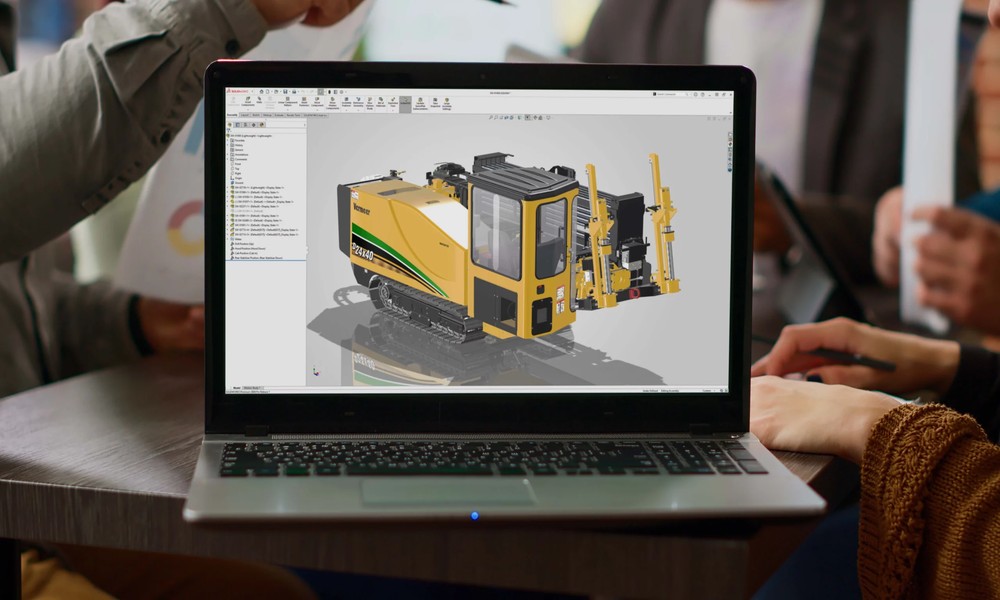The image size is (1000, 600).
Task: Switch to the Assembly tab
Action: [x=233, y=115]
